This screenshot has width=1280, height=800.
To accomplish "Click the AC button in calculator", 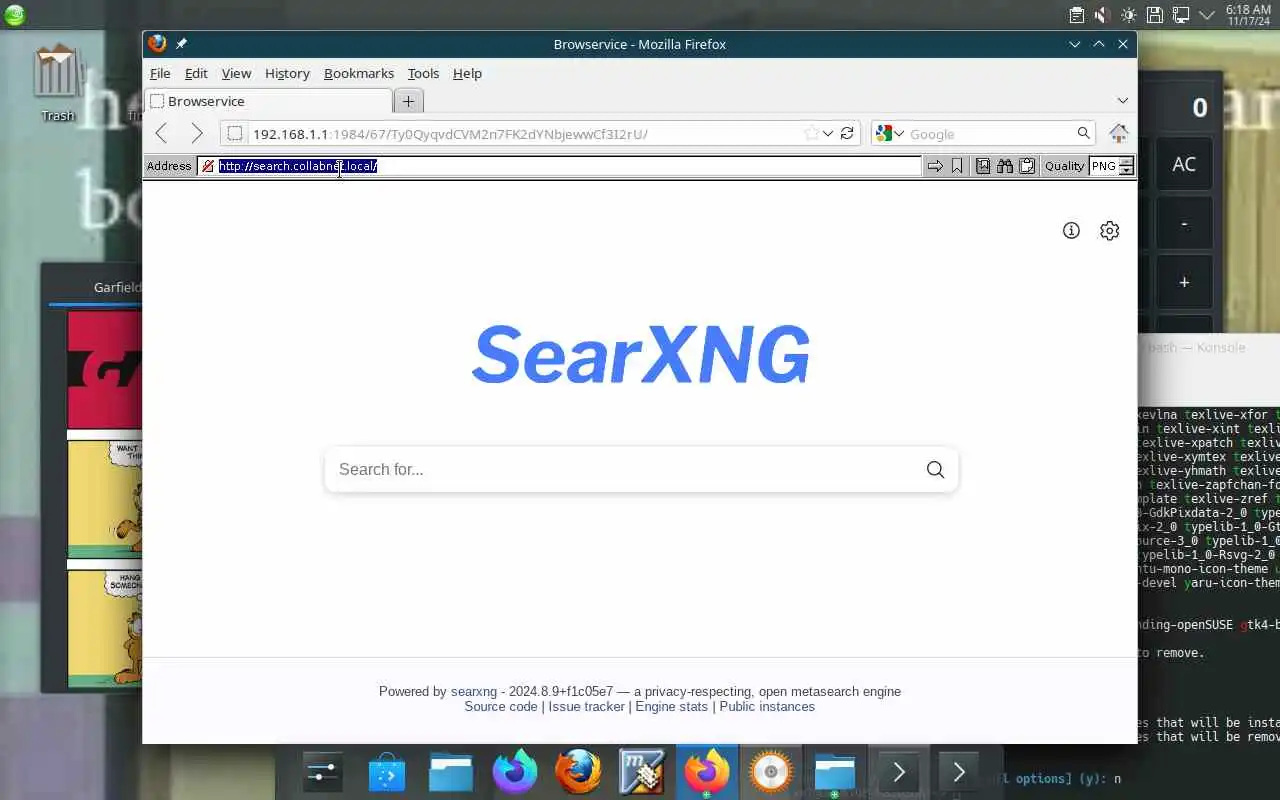I will (x=1184, y=164).
